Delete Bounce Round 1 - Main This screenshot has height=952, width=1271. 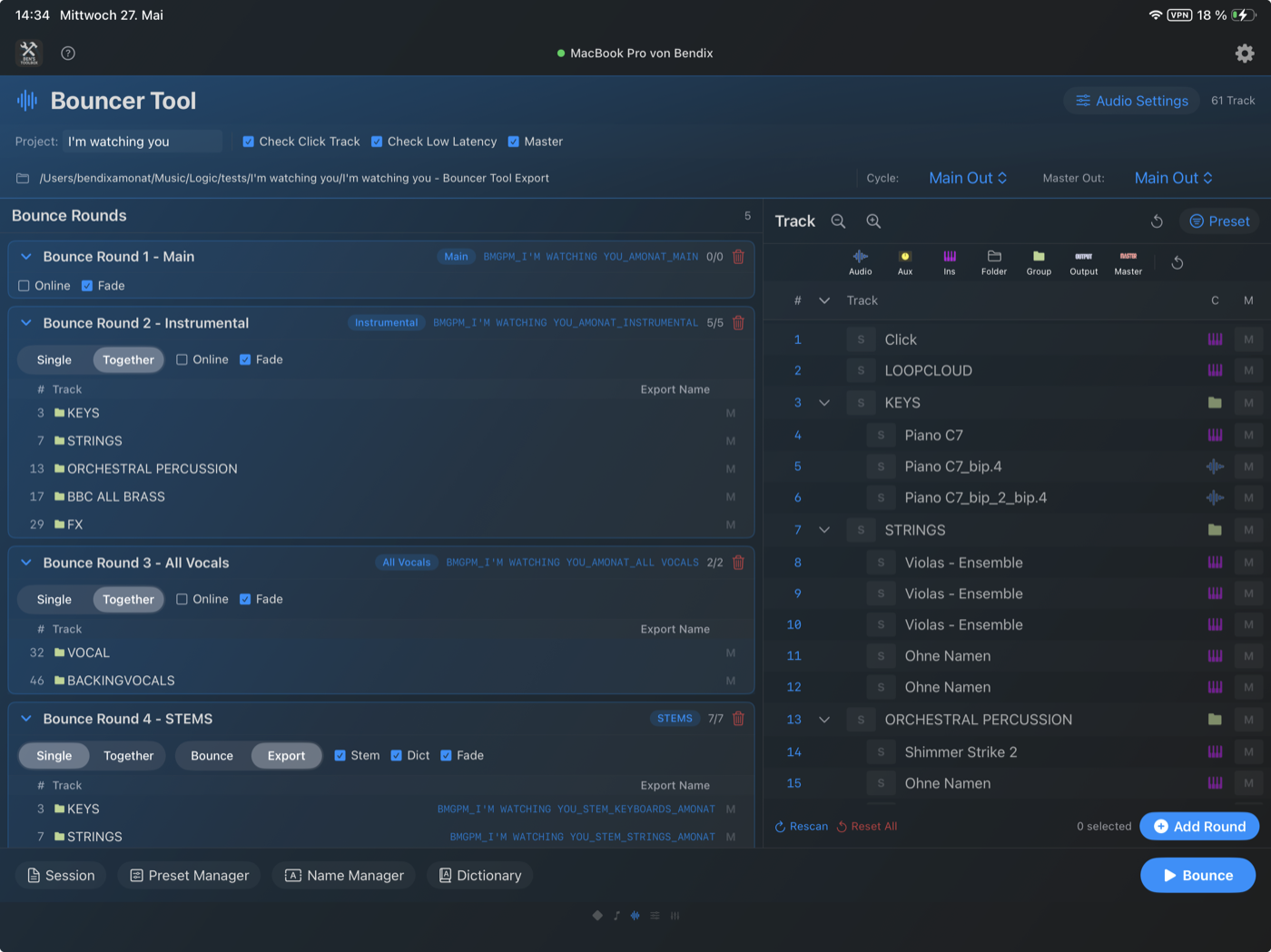pyautogui.click(x=738, y=257)
